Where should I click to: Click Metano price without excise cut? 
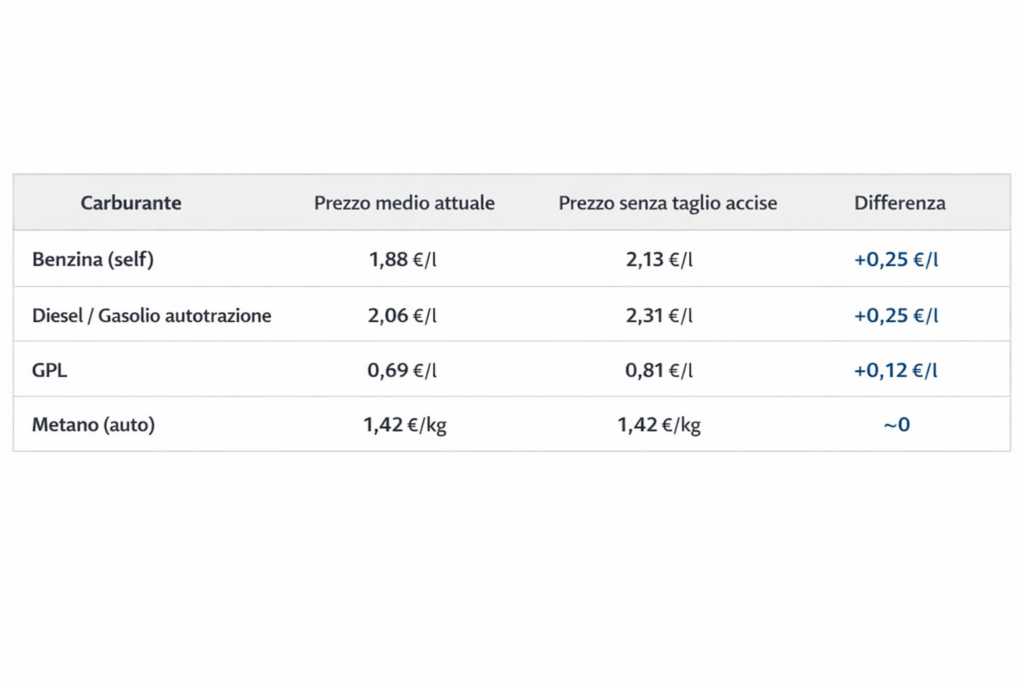(x=659, y=425)
